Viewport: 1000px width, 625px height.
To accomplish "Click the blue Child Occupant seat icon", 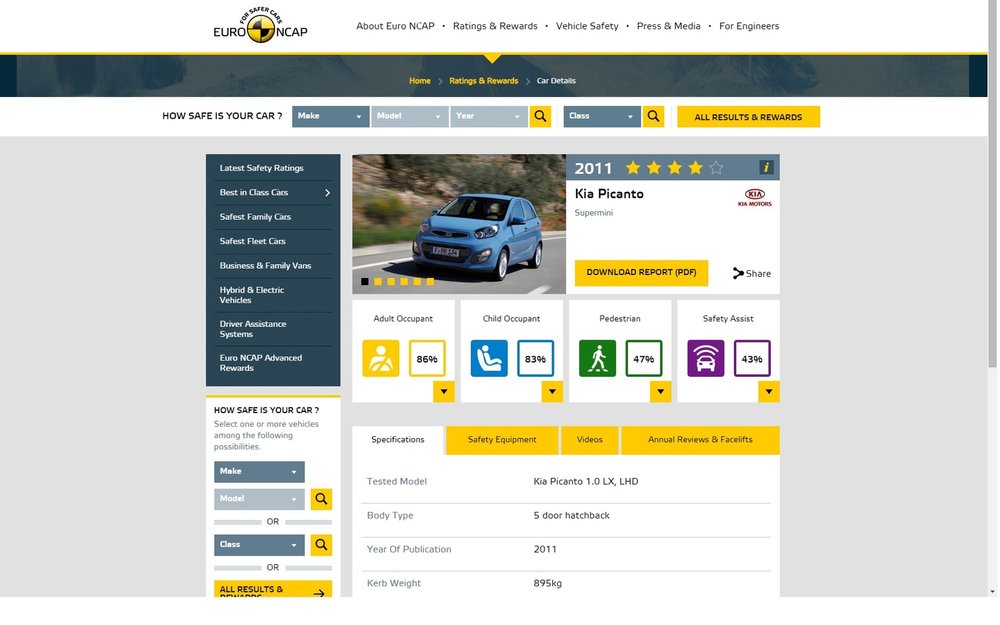I will pyautogui.click(x=489, y=358).
